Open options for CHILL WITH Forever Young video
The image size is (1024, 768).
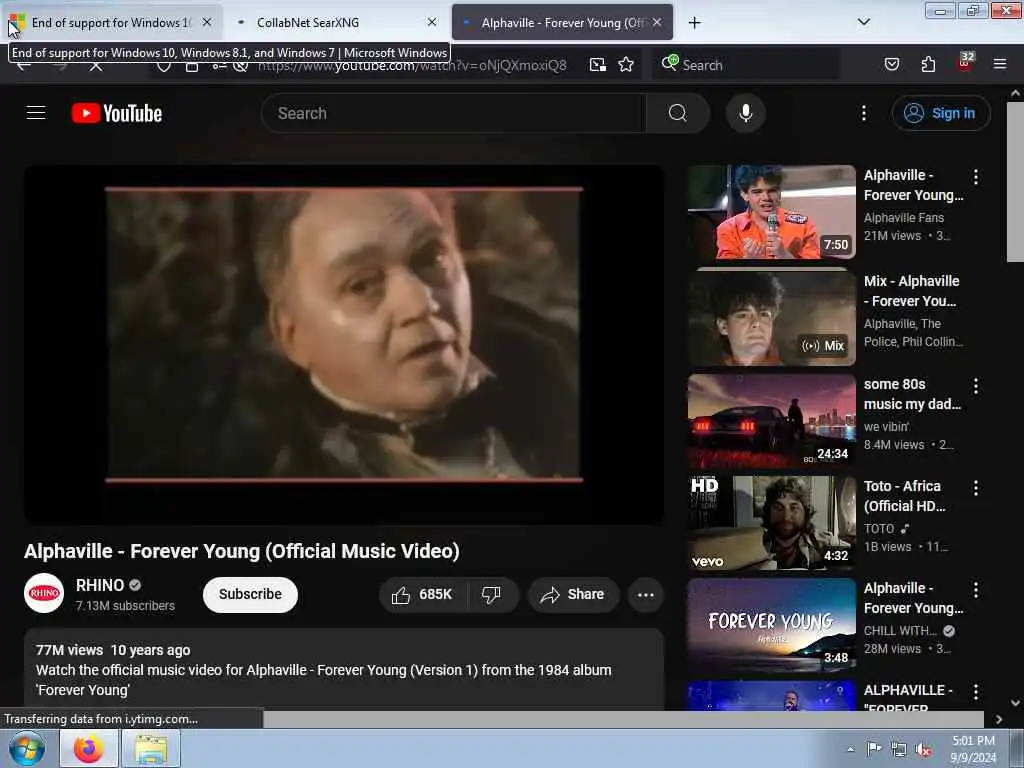(x=976, y=590)
